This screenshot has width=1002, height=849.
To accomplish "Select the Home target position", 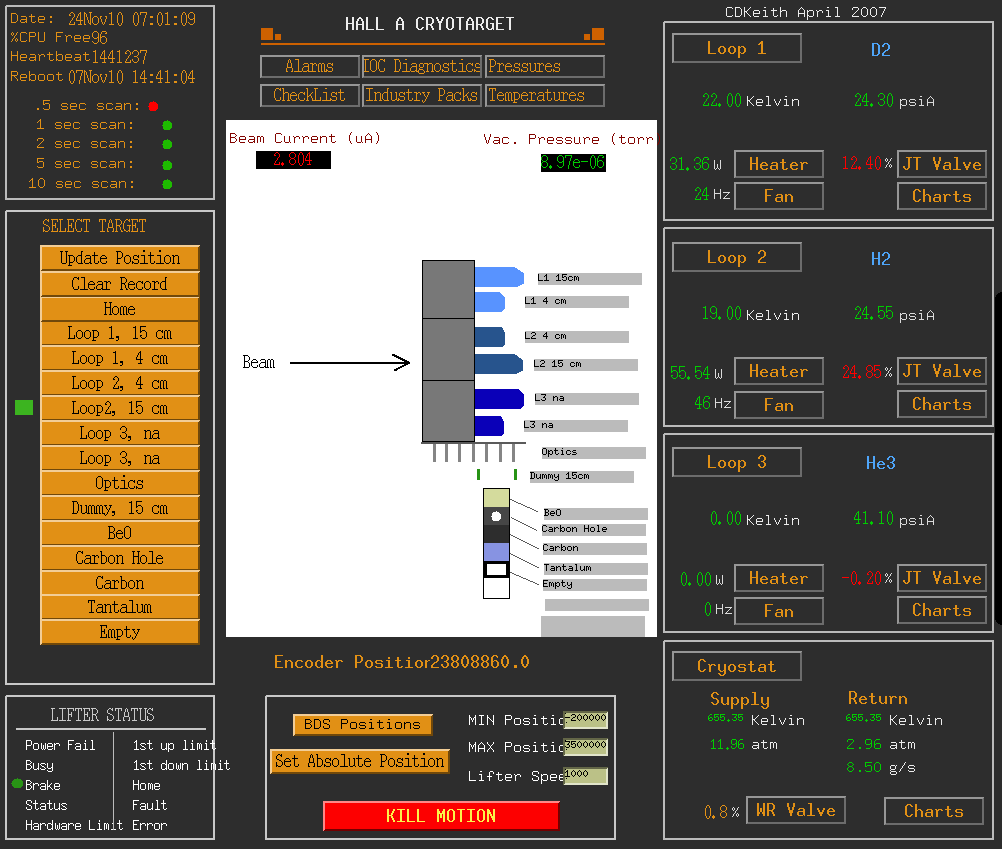I will [119, 309].
